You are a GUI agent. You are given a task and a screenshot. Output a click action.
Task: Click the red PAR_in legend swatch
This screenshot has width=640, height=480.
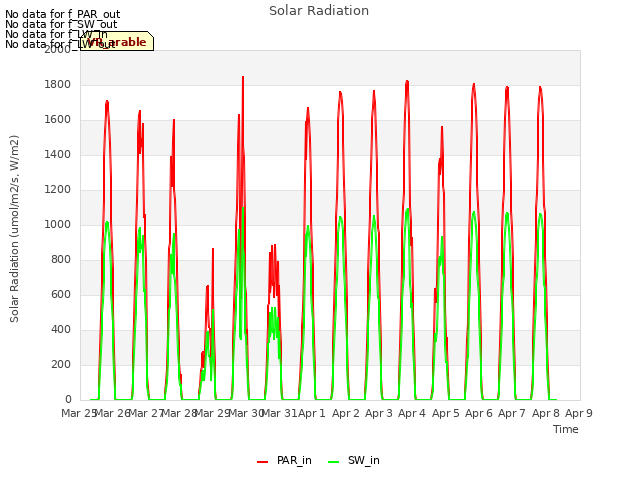262,461
